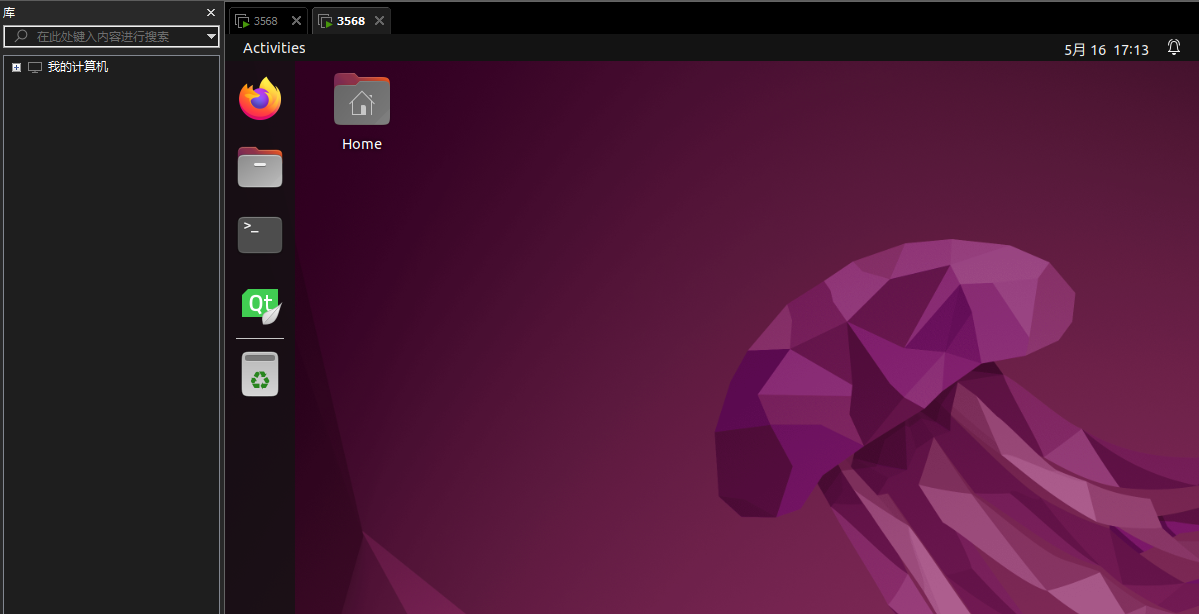Open the Trash in the dock
The height and width of the screenshot is (614, 1199).
point(260,374)
